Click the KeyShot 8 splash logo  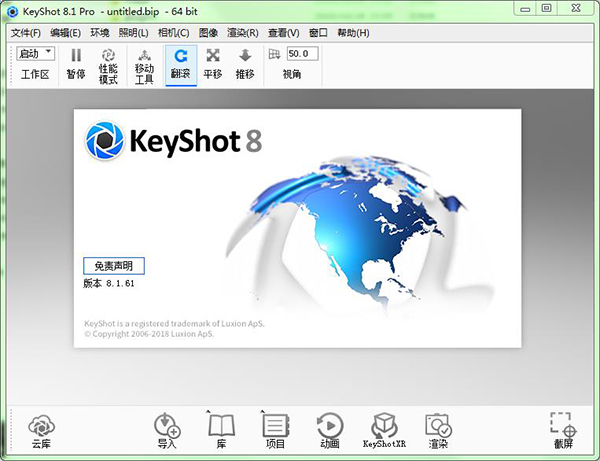point(173,141)
